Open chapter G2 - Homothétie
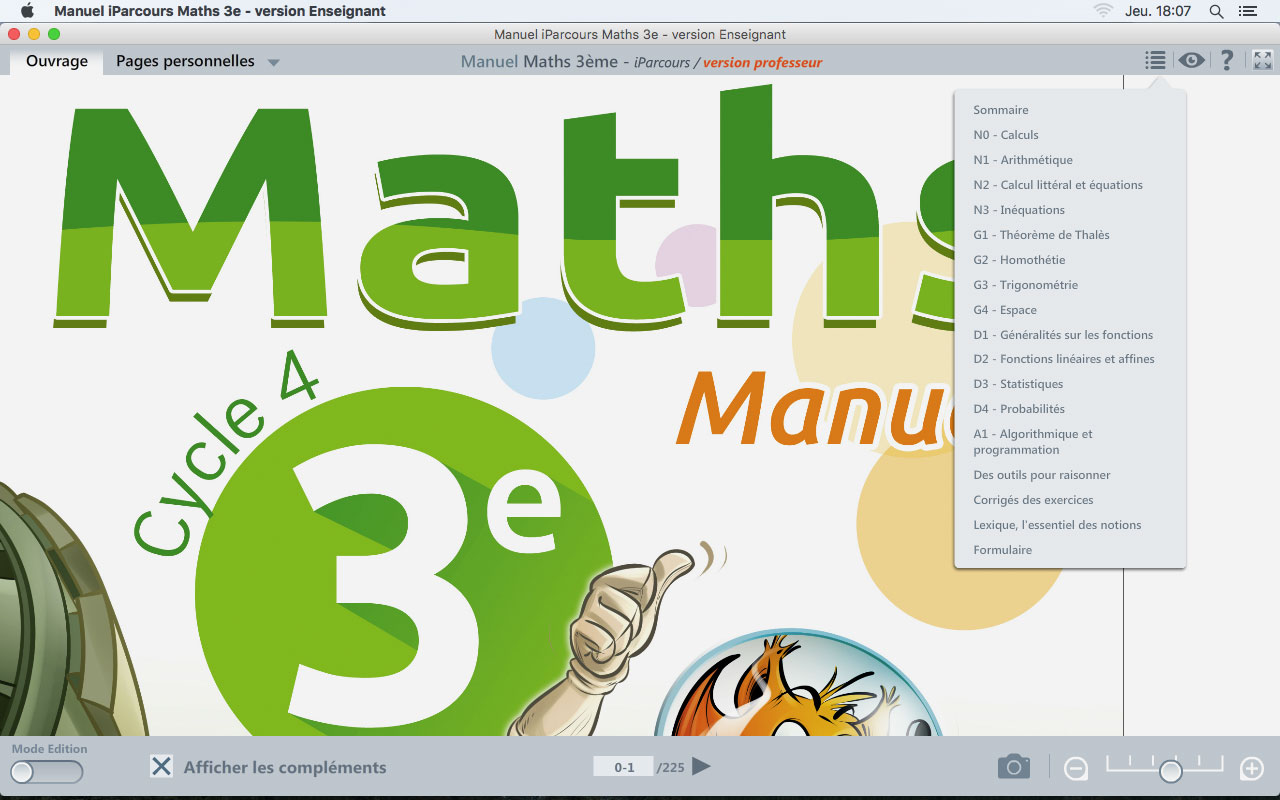The height and width of the screenshot is (800, 1280). pos(1019,260)
